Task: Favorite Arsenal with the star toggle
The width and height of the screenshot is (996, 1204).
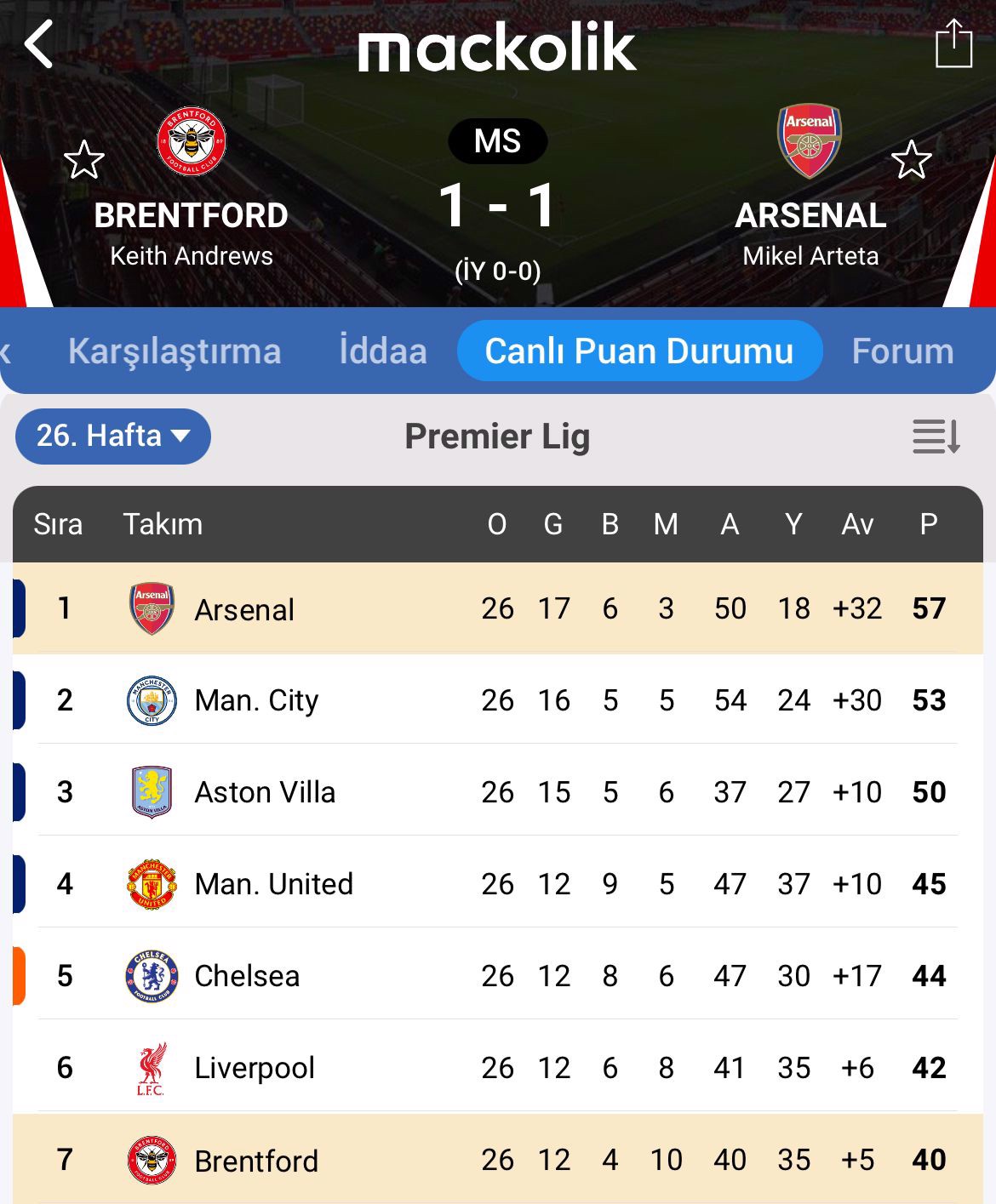Action: (911, 160)
